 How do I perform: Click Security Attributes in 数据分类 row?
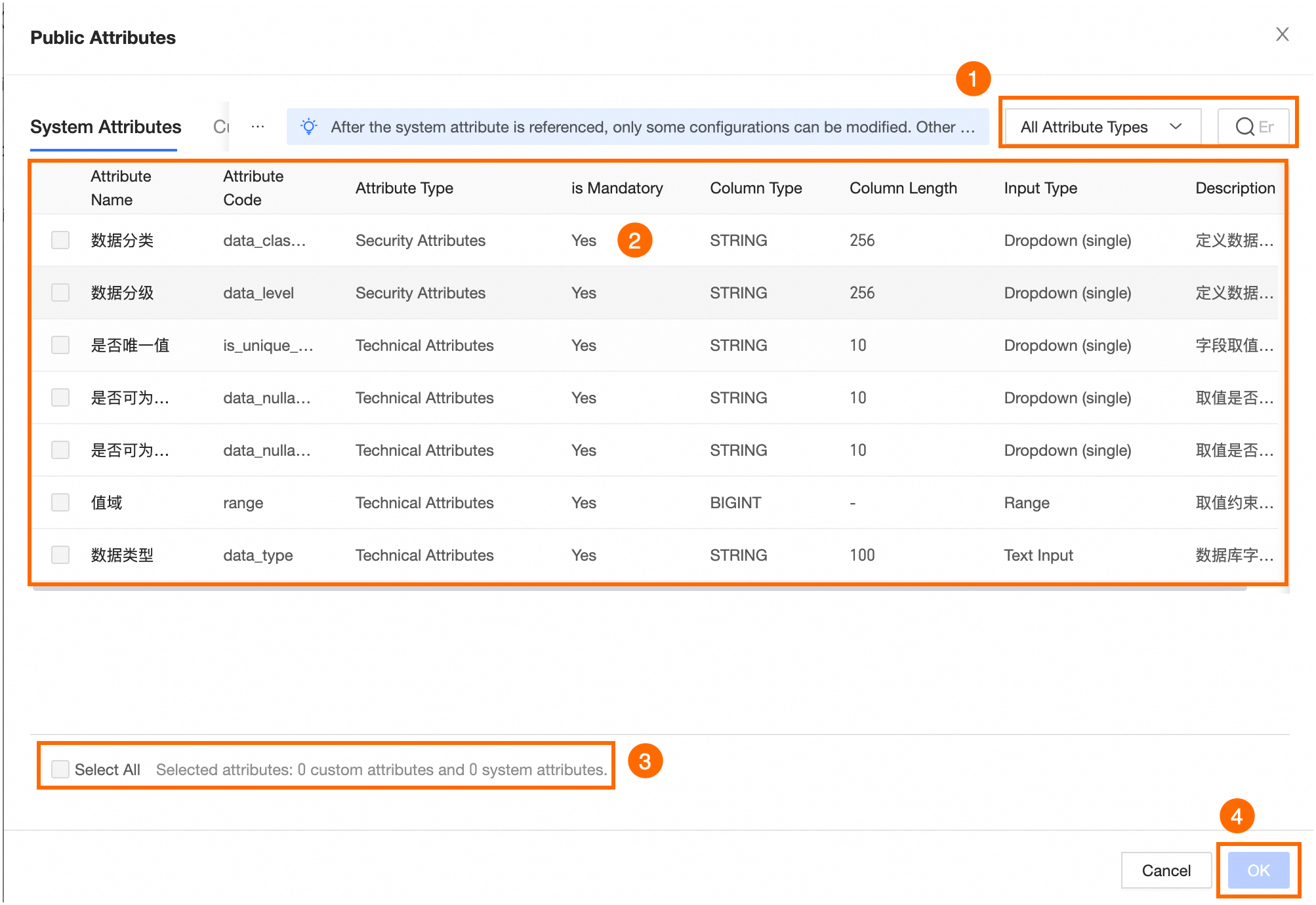[421, 241]
